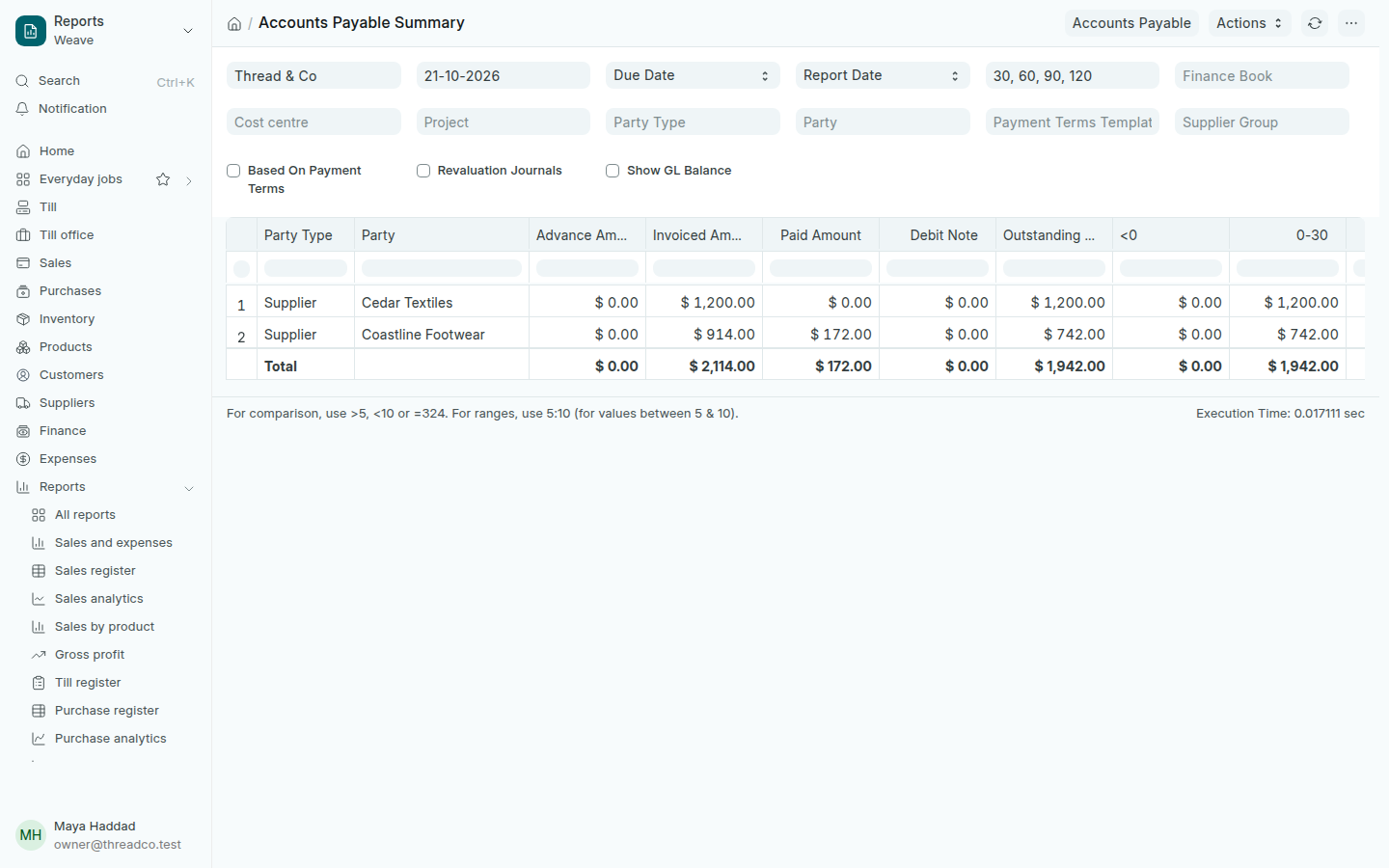Expand the Everyday jobs arrow
Image resolution: width=1389 pixels, height=868 pixels.
click(189, 180)
